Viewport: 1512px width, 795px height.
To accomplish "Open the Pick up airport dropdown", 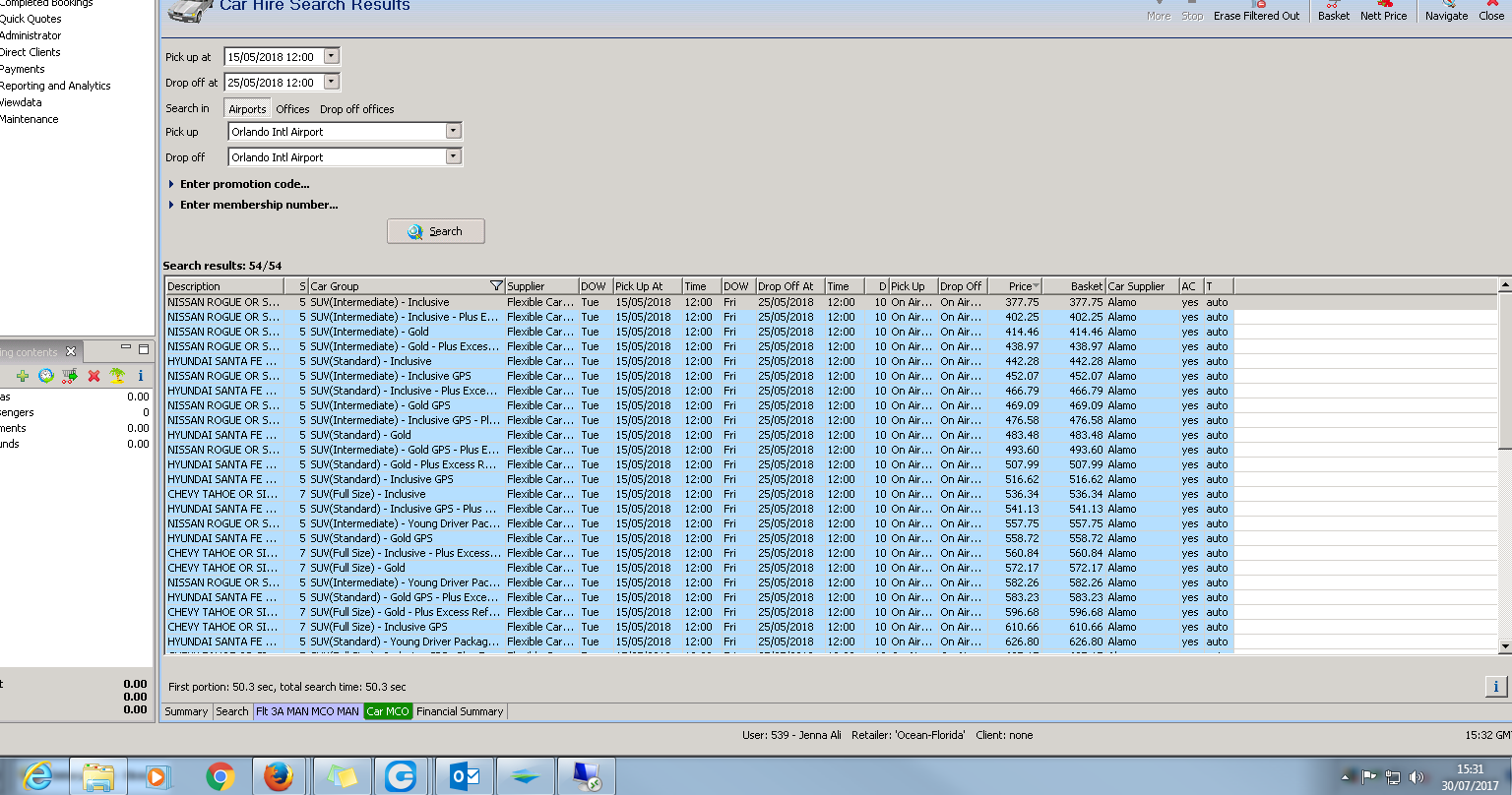I will click(x=453, y=131).
